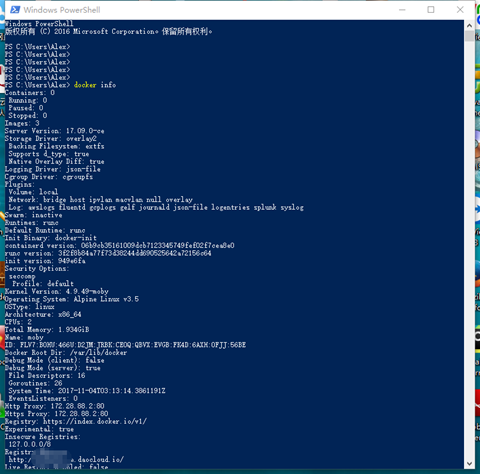
Task: Close the Windows PowerShell window
Action: (460, 10)
